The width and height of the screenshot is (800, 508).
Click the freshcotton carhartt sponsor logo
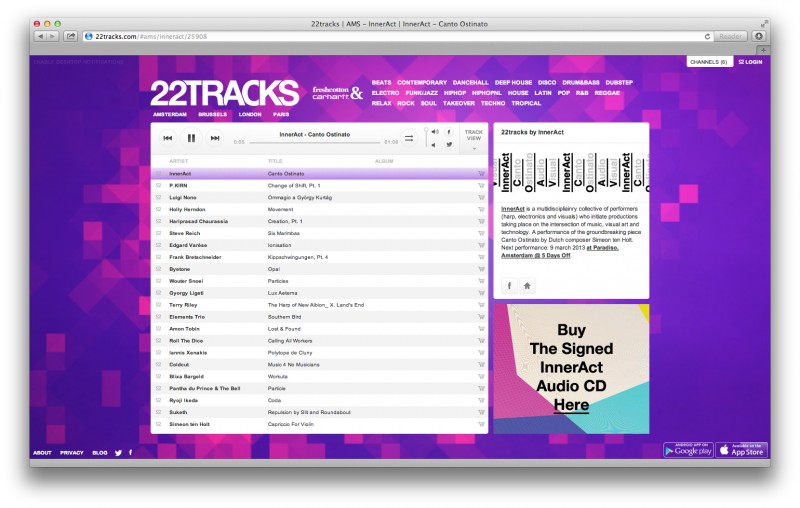coord(337,93)
